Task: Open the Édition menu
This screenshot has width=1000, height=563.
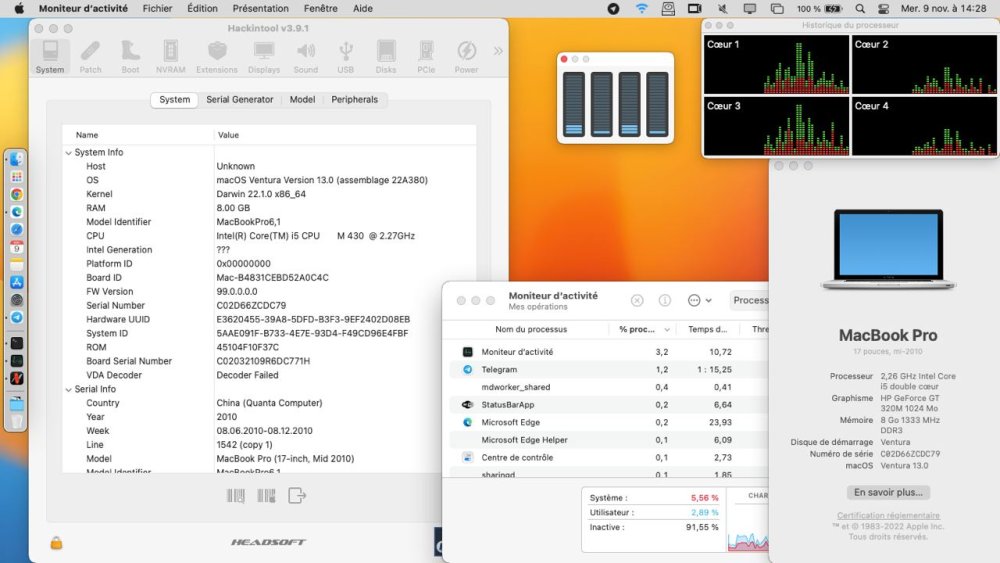Action: 202,8
